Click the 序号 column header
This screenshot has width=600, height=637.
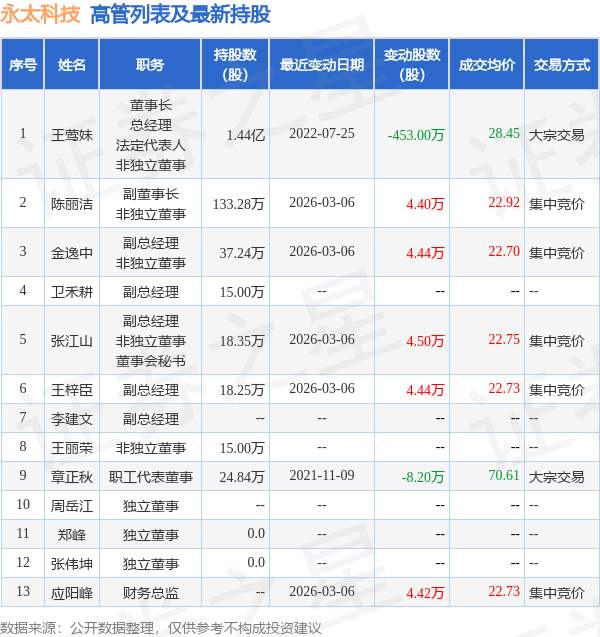23,65
